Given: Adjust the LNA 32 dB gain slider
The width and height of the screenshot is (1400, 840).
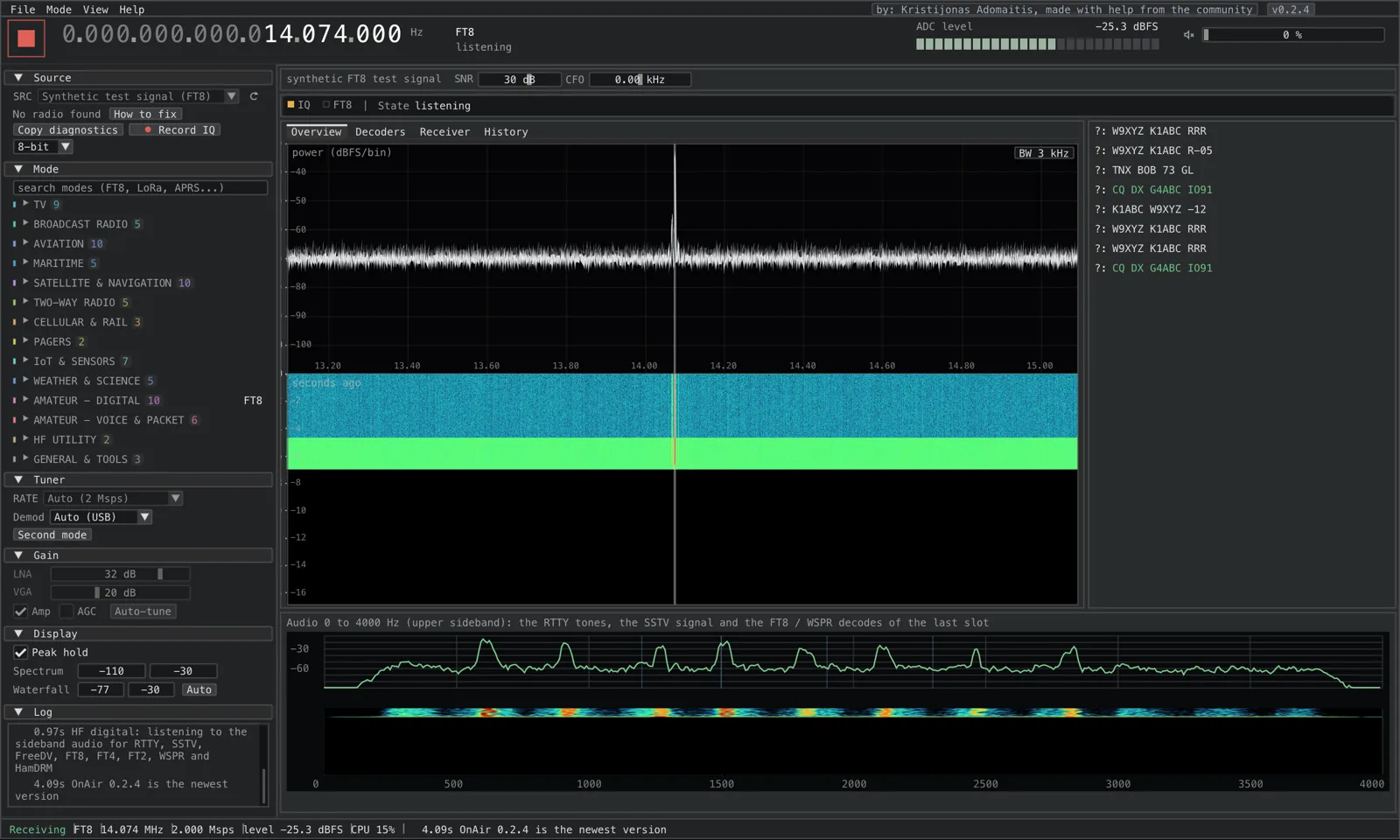Looking at the screenshot, I should coord(120,574).
